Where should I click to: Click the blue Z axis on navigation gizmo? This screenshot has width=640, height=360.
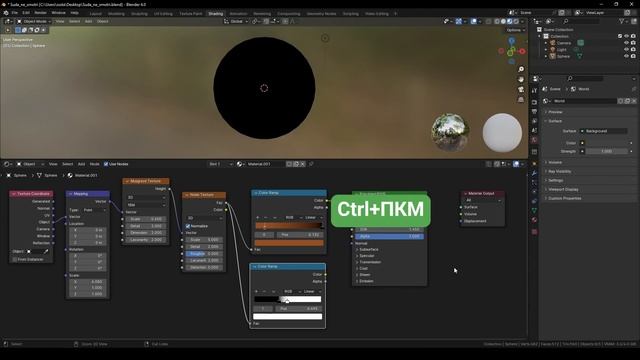point(511,41)
